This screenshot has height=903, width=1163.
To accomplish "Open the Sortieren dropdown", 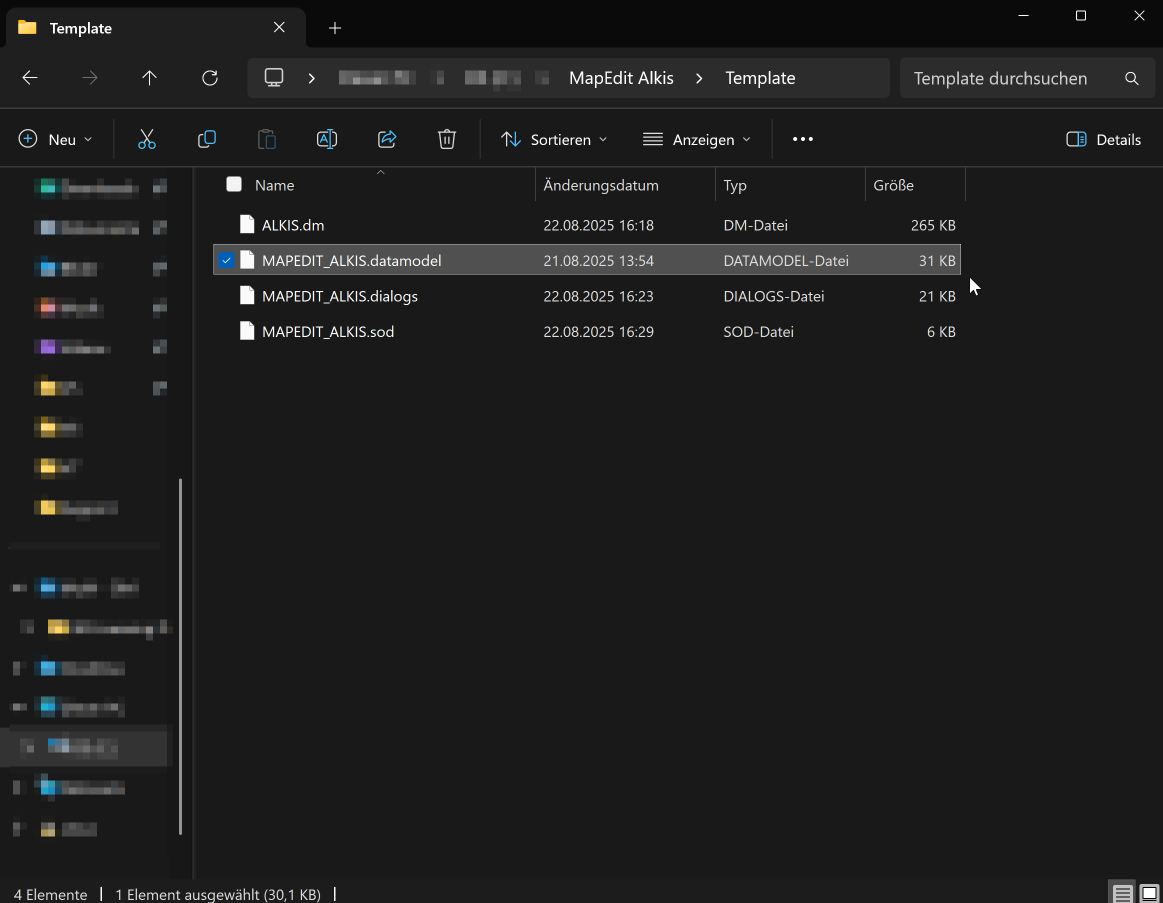I will 554,139.
